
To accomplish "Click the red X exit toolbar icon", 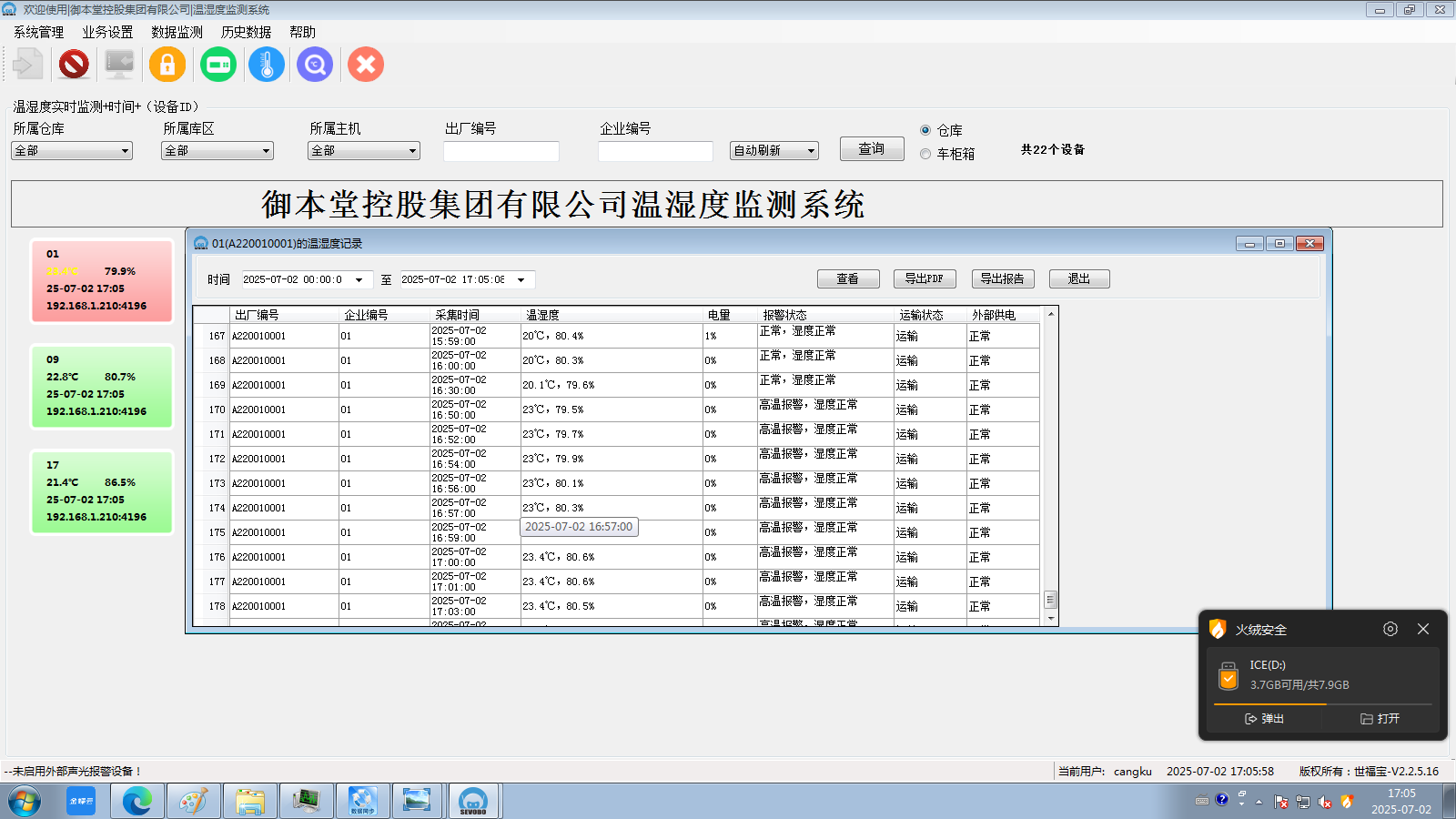I will [366, 65].
